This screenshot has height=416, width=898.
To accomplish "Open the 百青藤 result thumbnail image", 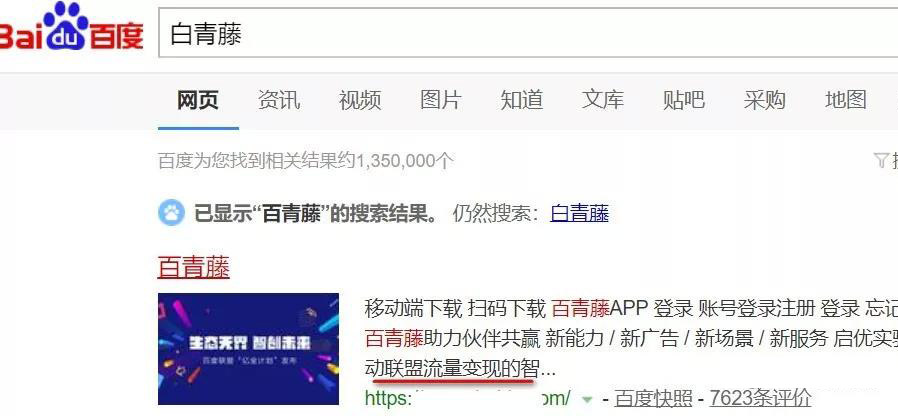I will pyautogui.click(x=249, y=349).
